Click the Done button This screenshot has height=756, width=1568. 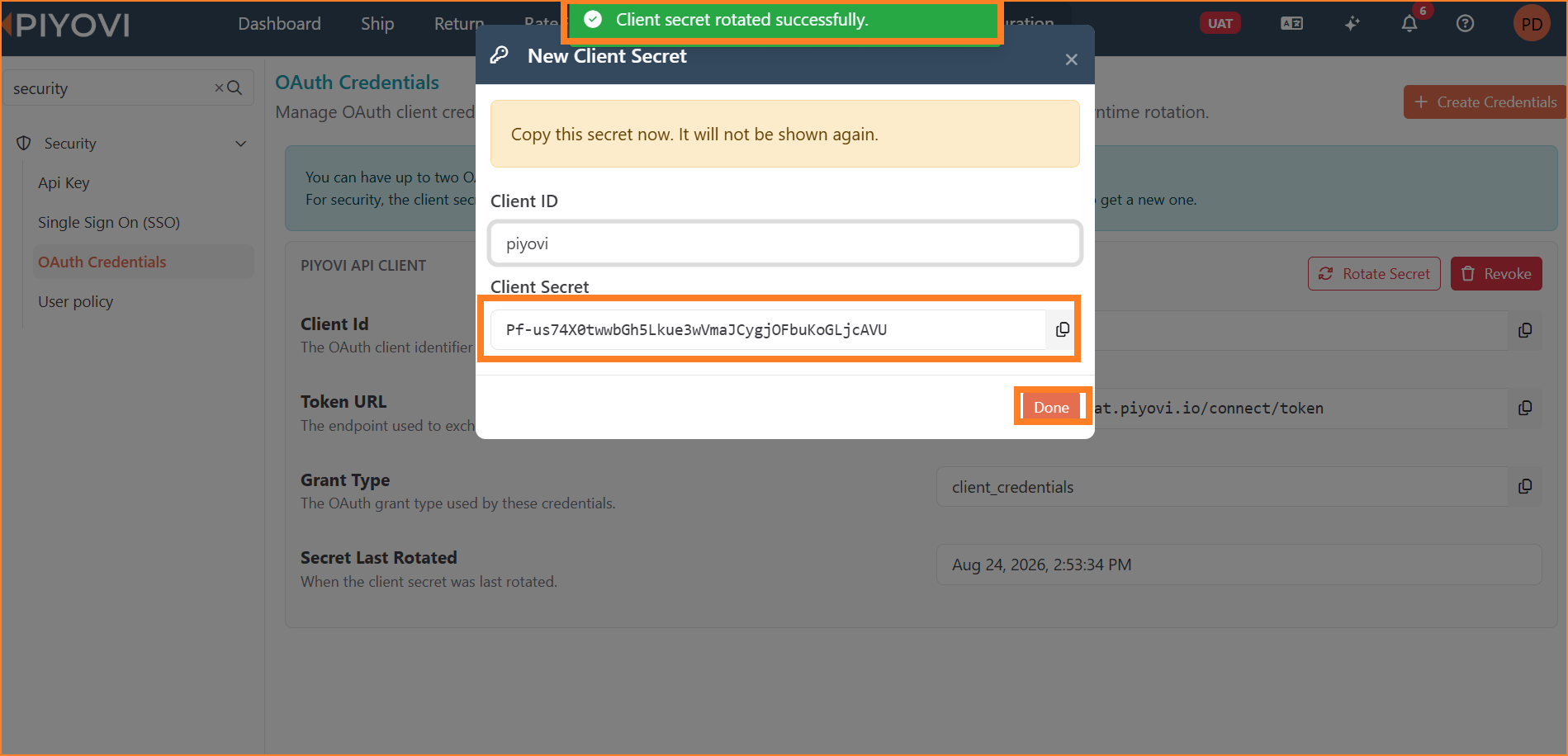[x=1051, y=407]
